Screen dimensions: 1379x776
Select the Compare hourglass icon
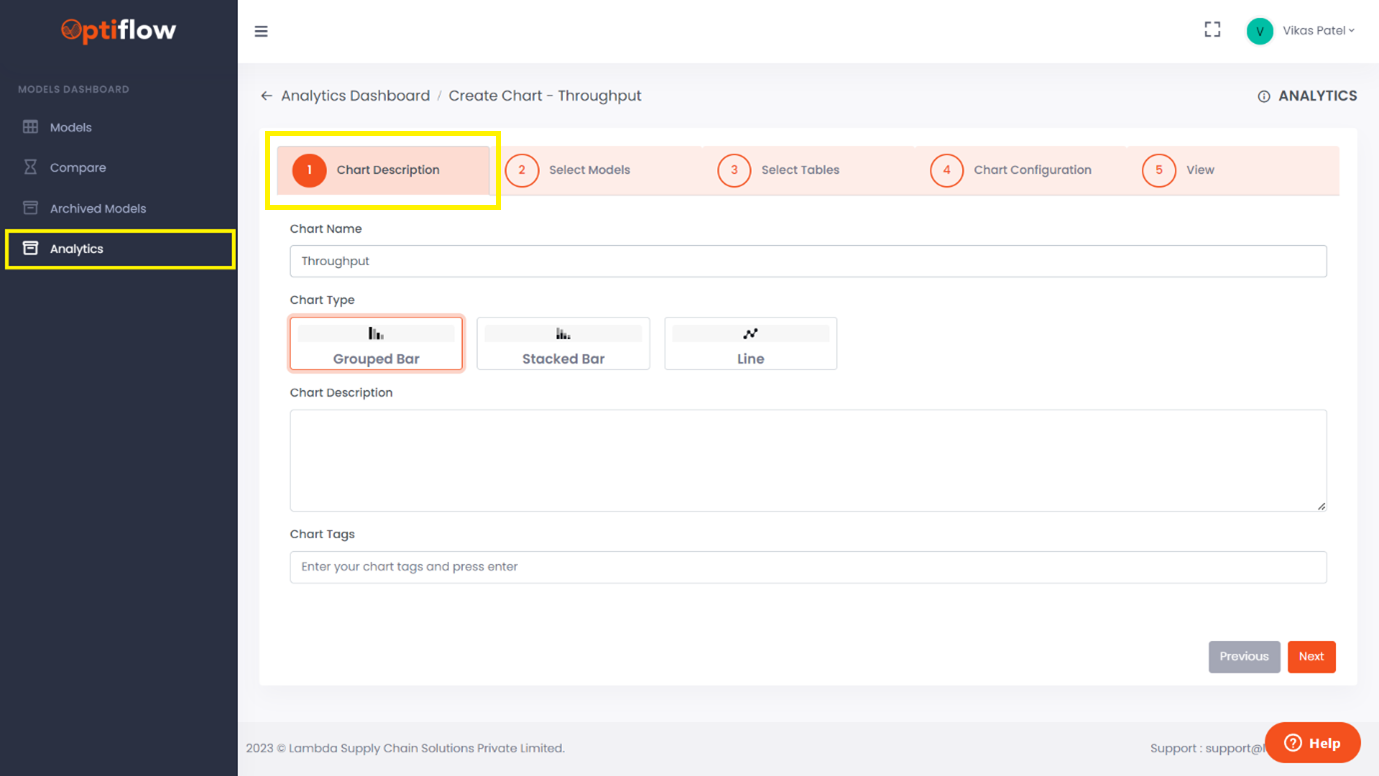[x=30, y=167]
